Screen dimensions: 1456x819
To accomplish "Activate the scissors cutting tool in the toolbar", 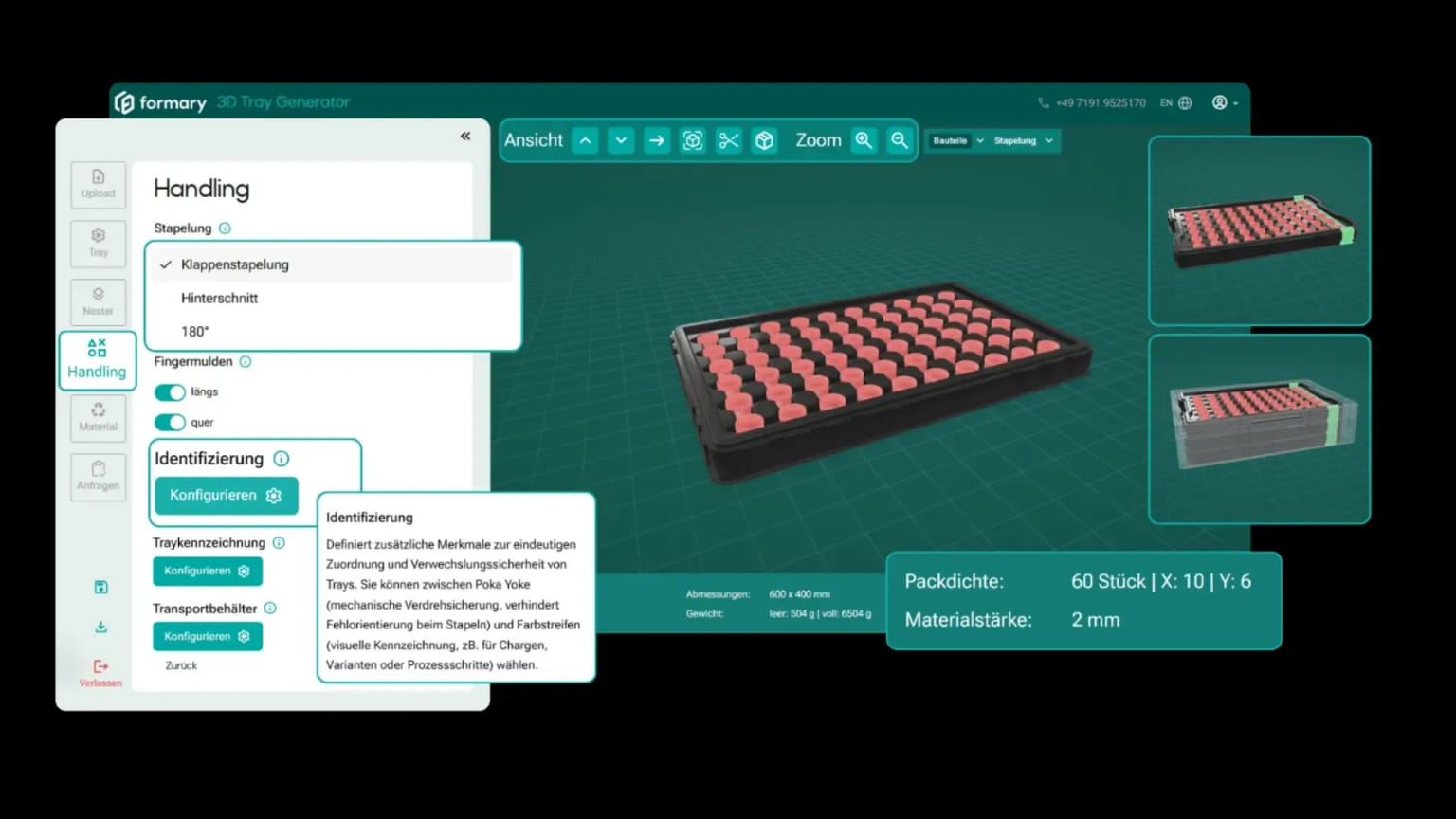I will [x=728, y=139].
